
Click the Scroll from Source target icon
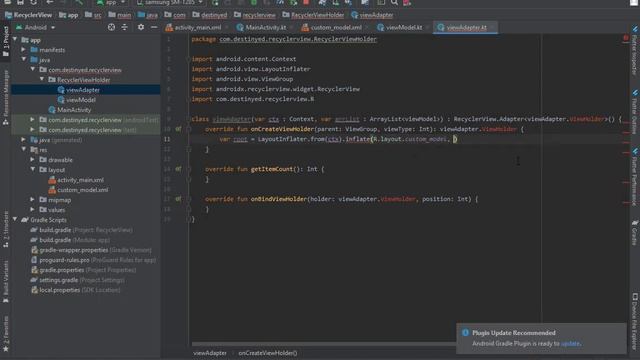pyautogui.click(x=111, y=27)
